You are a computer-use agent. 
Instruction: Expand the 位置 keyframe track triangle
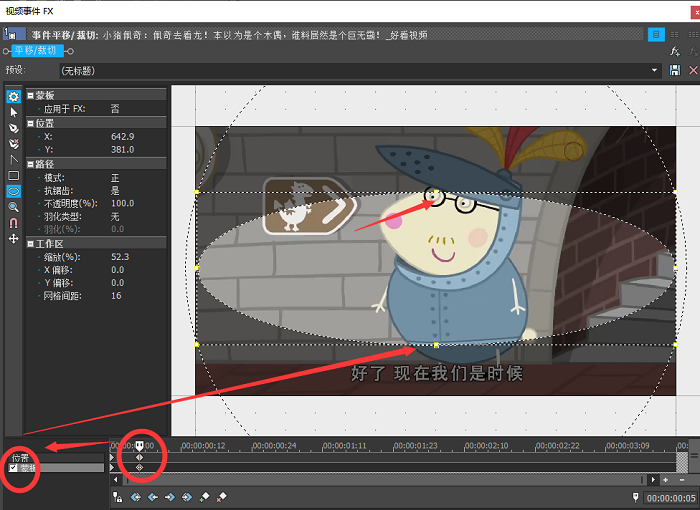pos(112,457)
